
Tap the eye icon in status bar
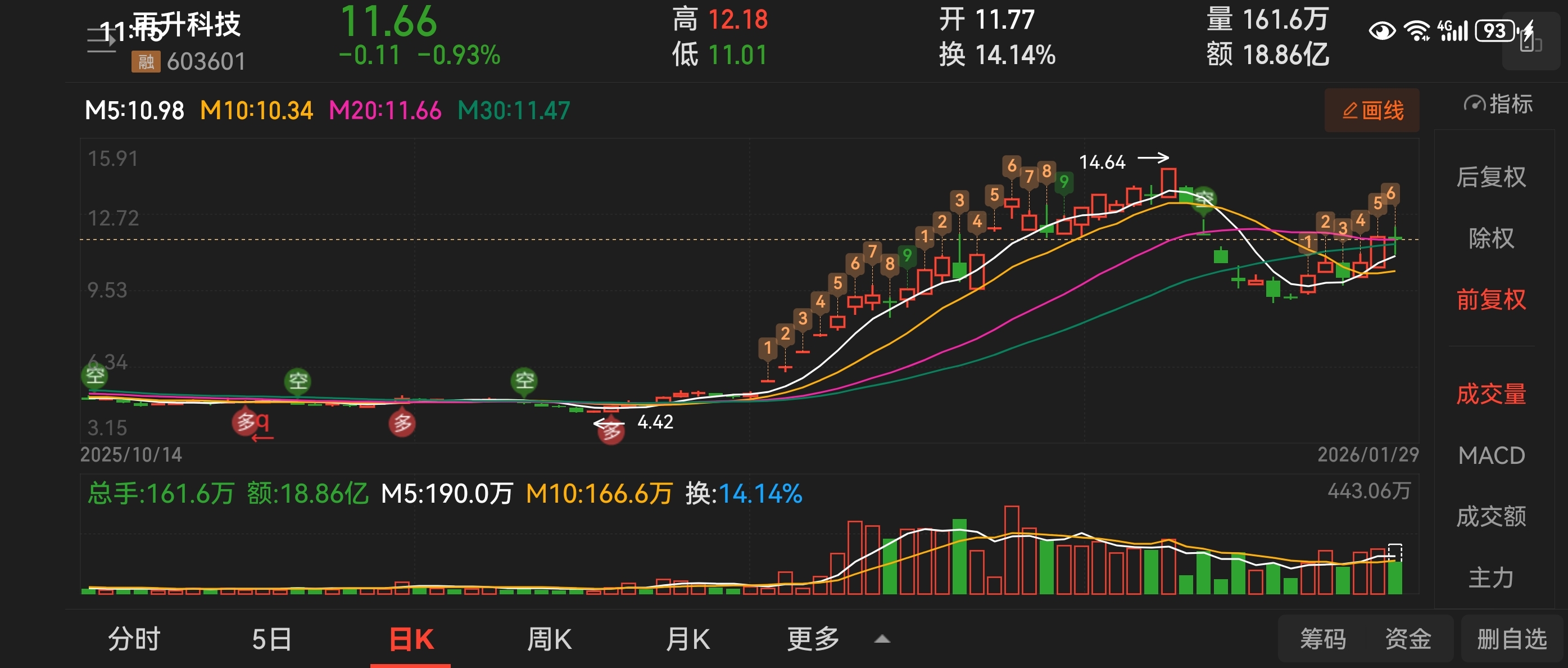click(x=1382, y=30)
